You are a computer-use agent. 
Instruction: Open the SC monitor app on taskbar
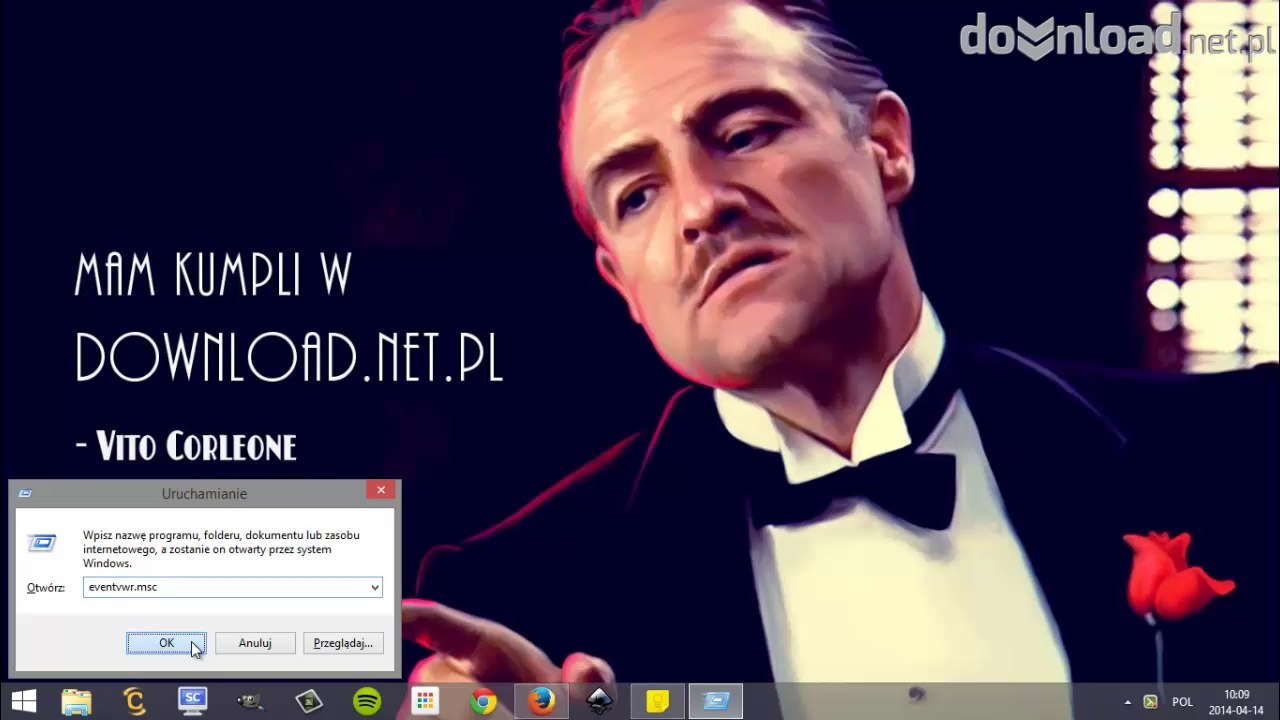coord(192,701)
